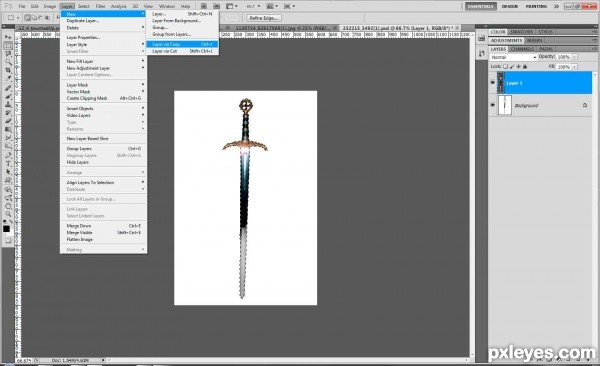The width and height of the screenshot is (600, 366).
Task: Click the lock icon on Background layer
Action: coord(585,105)
